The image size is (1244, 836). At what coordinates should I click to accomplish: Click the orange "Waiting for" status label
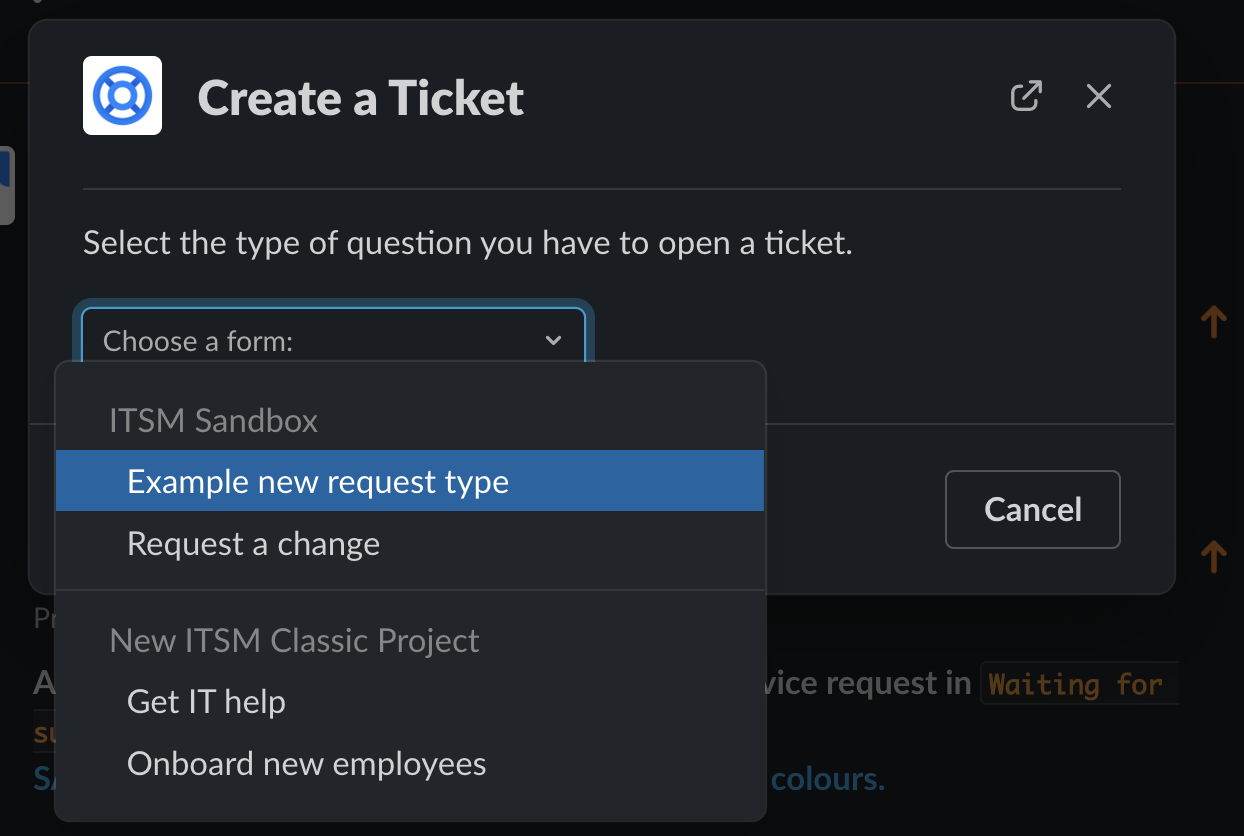click(x=1076, y=685)
